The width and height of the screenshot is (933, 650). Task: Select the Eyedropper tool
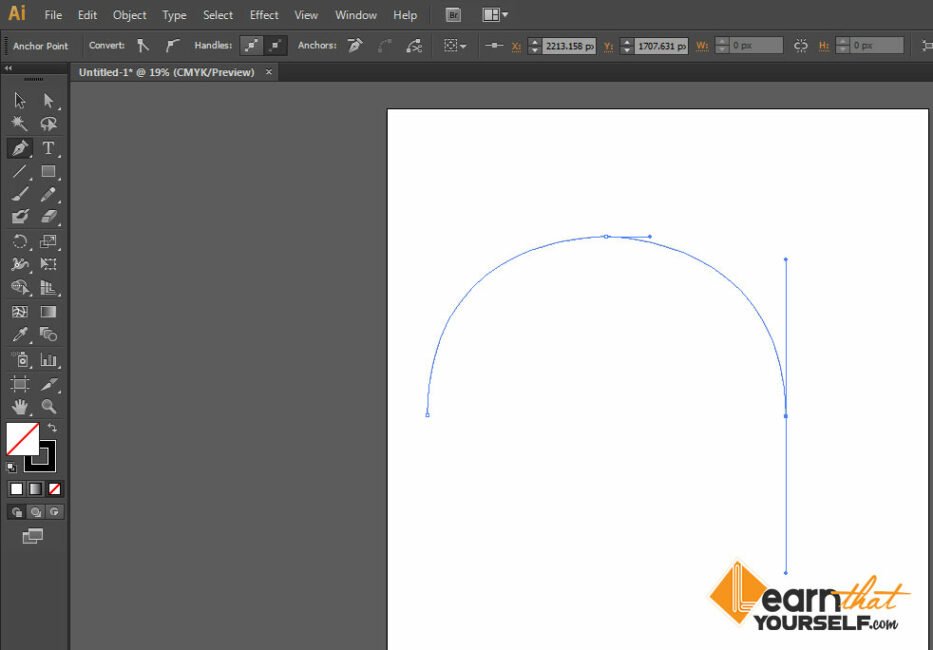click(x=18, y=334)
